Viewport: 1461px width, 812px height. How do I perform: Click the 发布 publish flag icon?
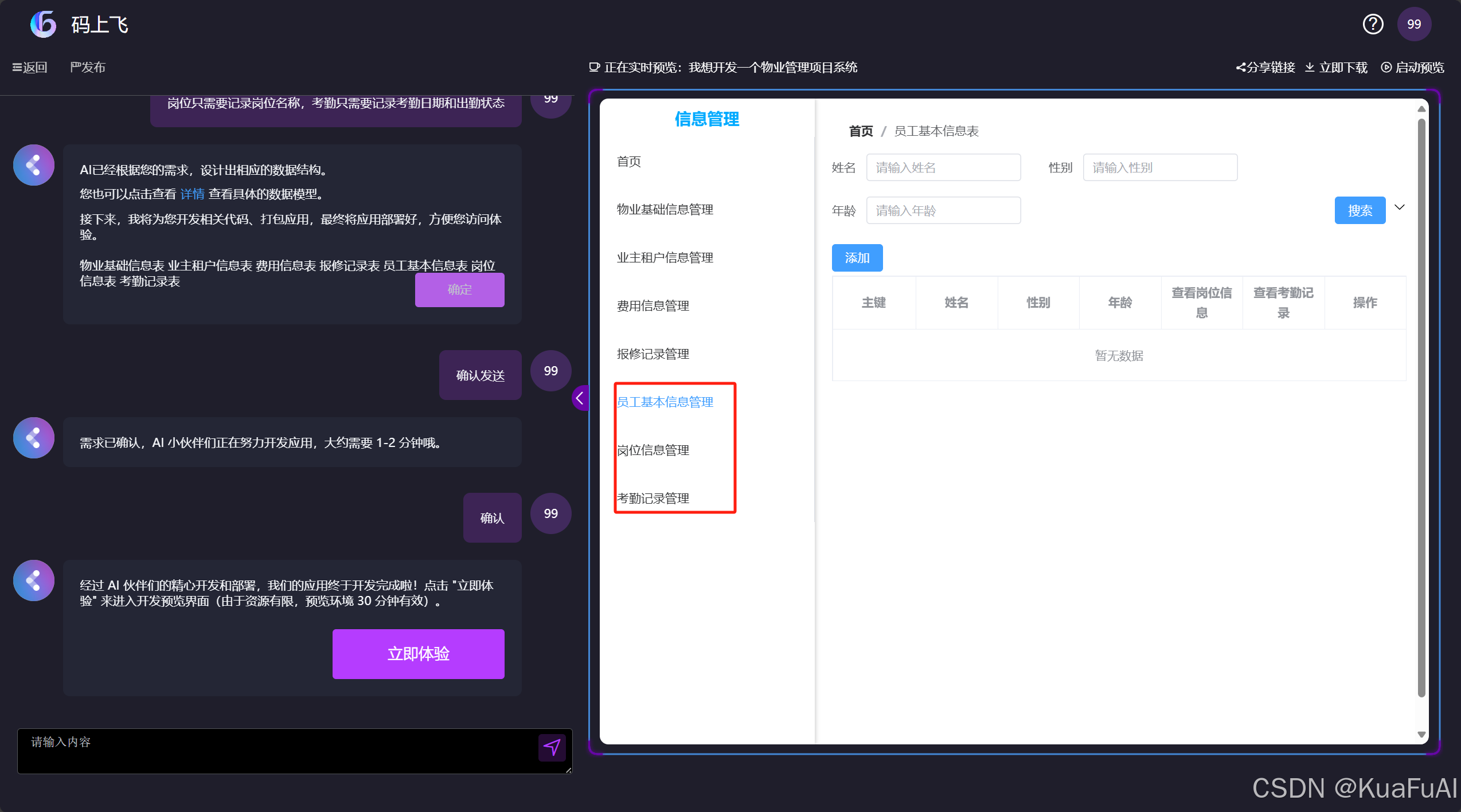(75, 67)
